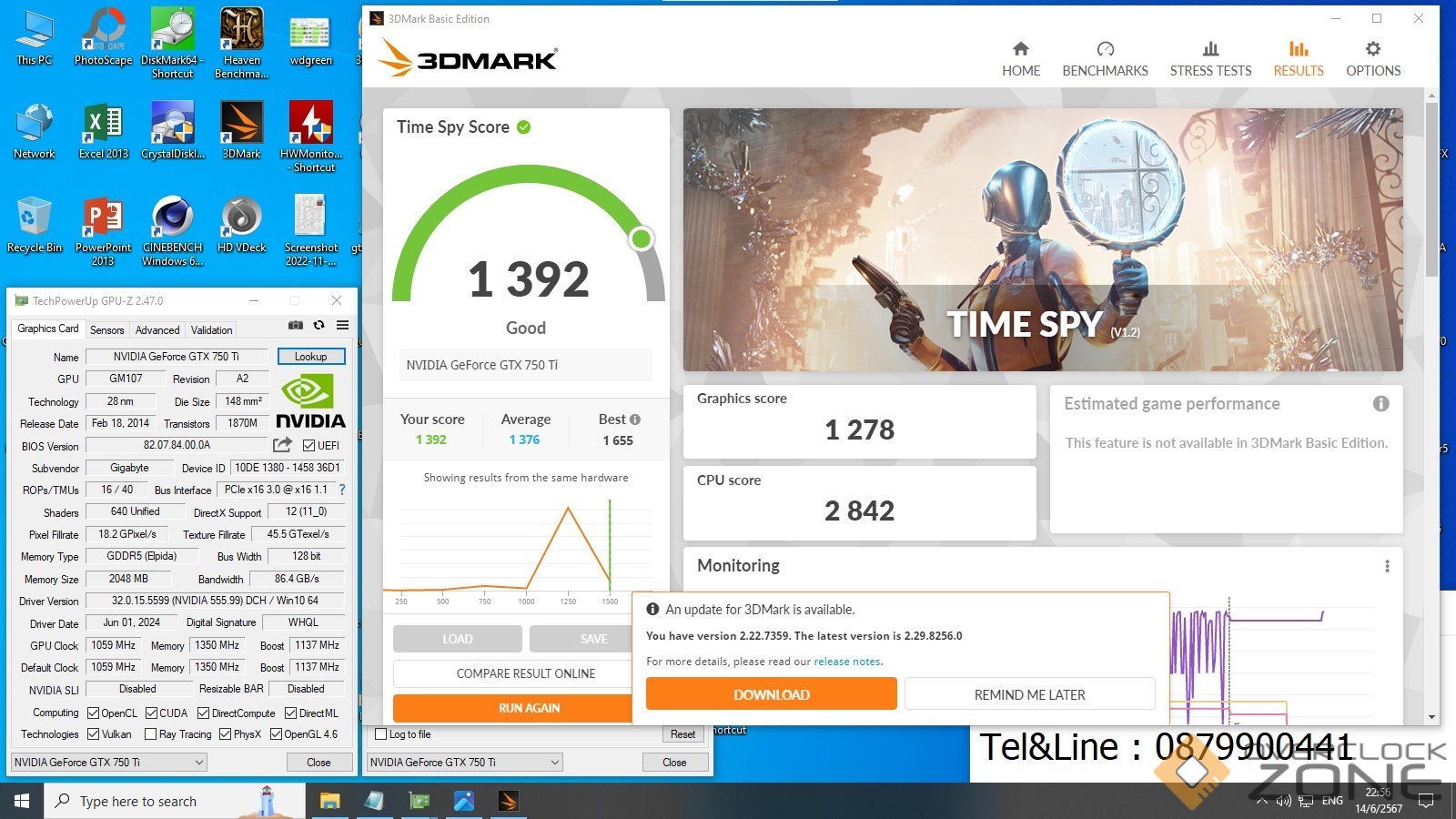
Task: Click the Lookup button in GPU-Z
Action: 310,357
